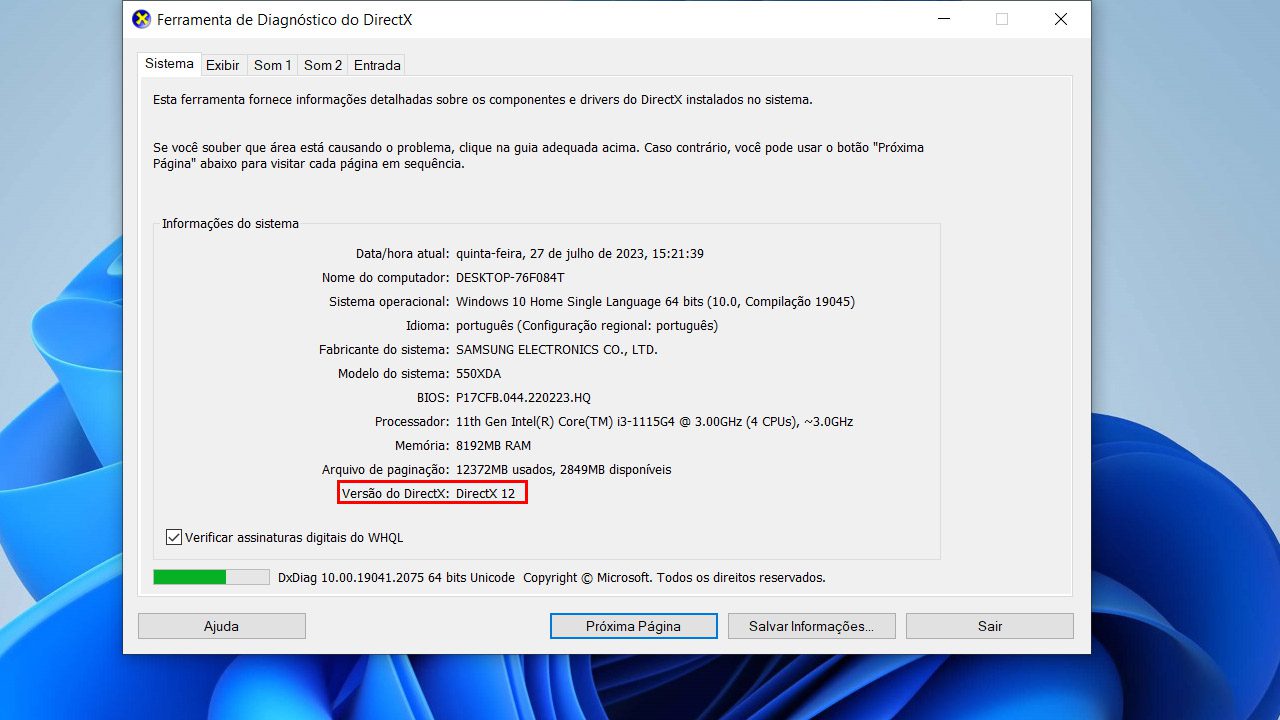Viewport: 1280px width, 720px height.
Task: Click system model value 550XDA
Action: 479,374
